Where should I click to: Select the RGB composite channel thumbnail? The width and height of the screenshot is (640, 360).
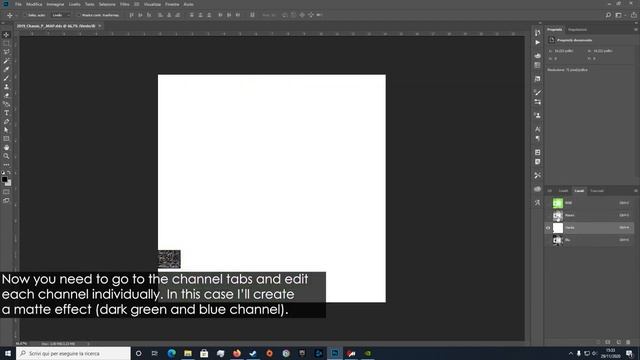click(x=558, y=203)
